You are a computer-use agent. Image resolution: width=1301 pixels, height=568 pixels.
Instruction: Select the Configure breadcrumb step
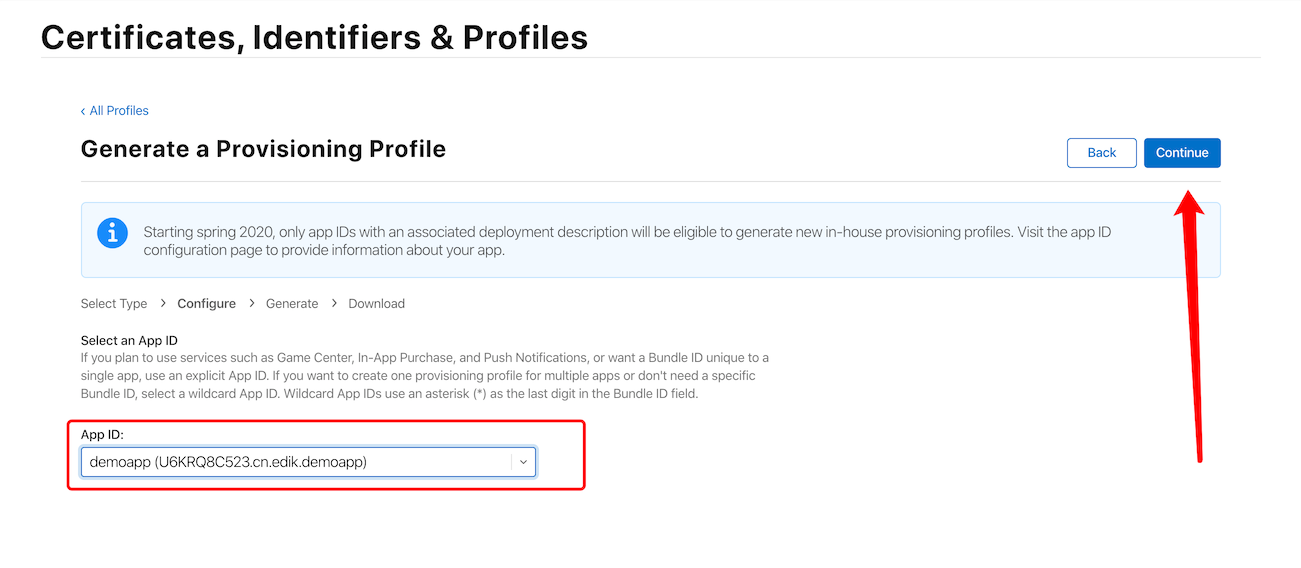pos(207,303)
